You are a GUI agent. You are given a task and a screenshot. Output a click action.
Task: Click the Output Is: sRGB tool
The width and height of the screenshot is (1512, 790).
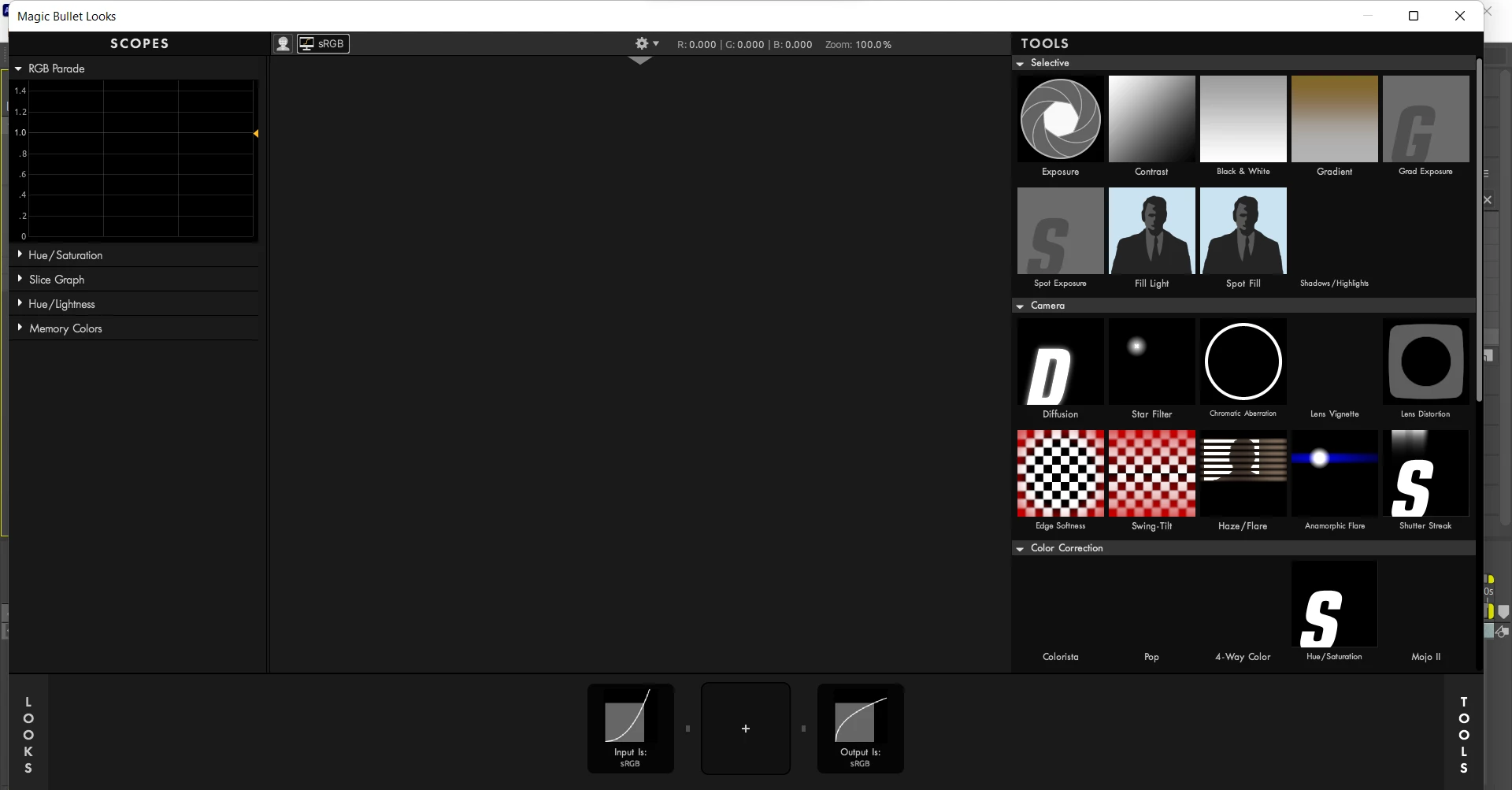(x=860, y=729)
